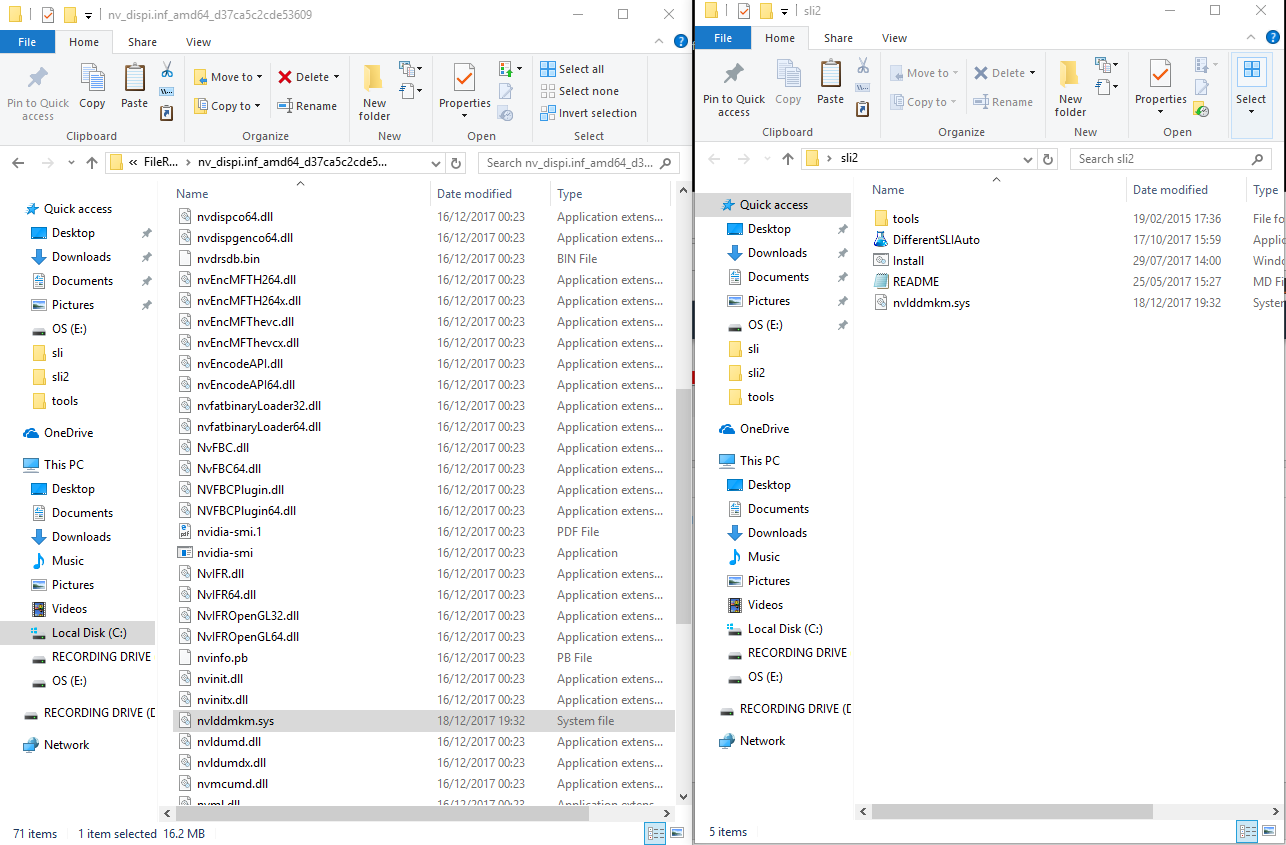Select the Cut icon in the Clipboard group

tap(166, 70)
